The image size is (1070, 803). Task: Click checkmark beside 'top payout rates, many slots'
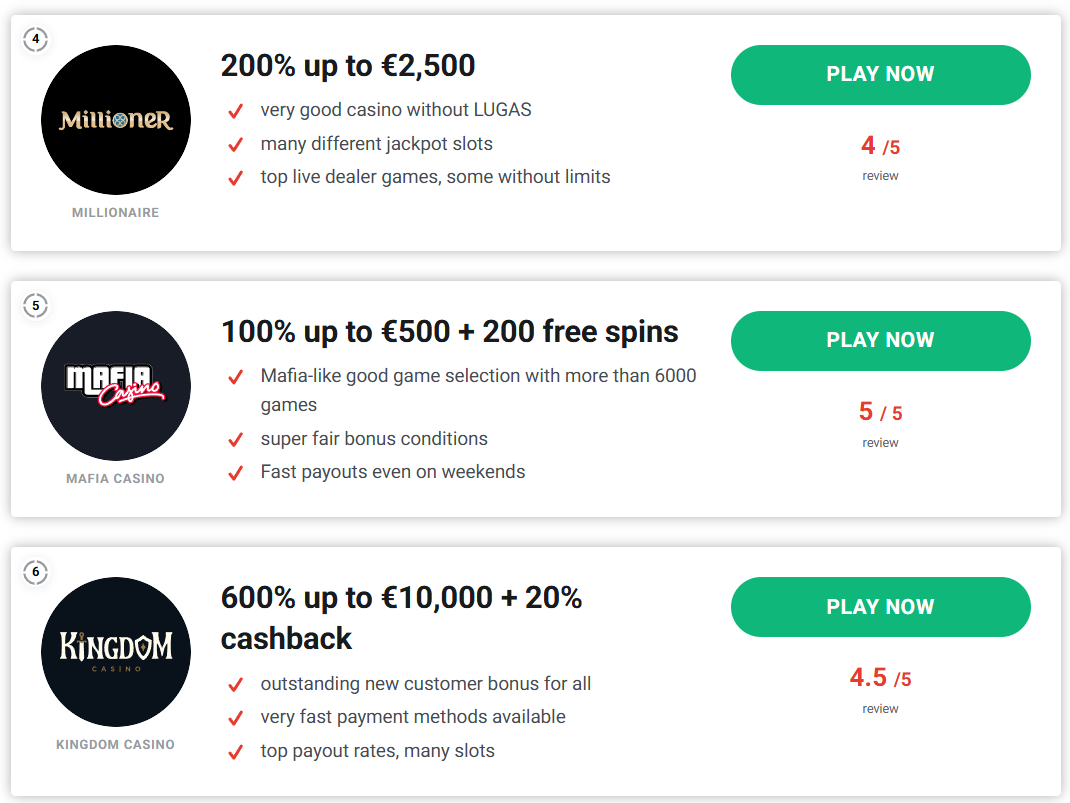236,752
